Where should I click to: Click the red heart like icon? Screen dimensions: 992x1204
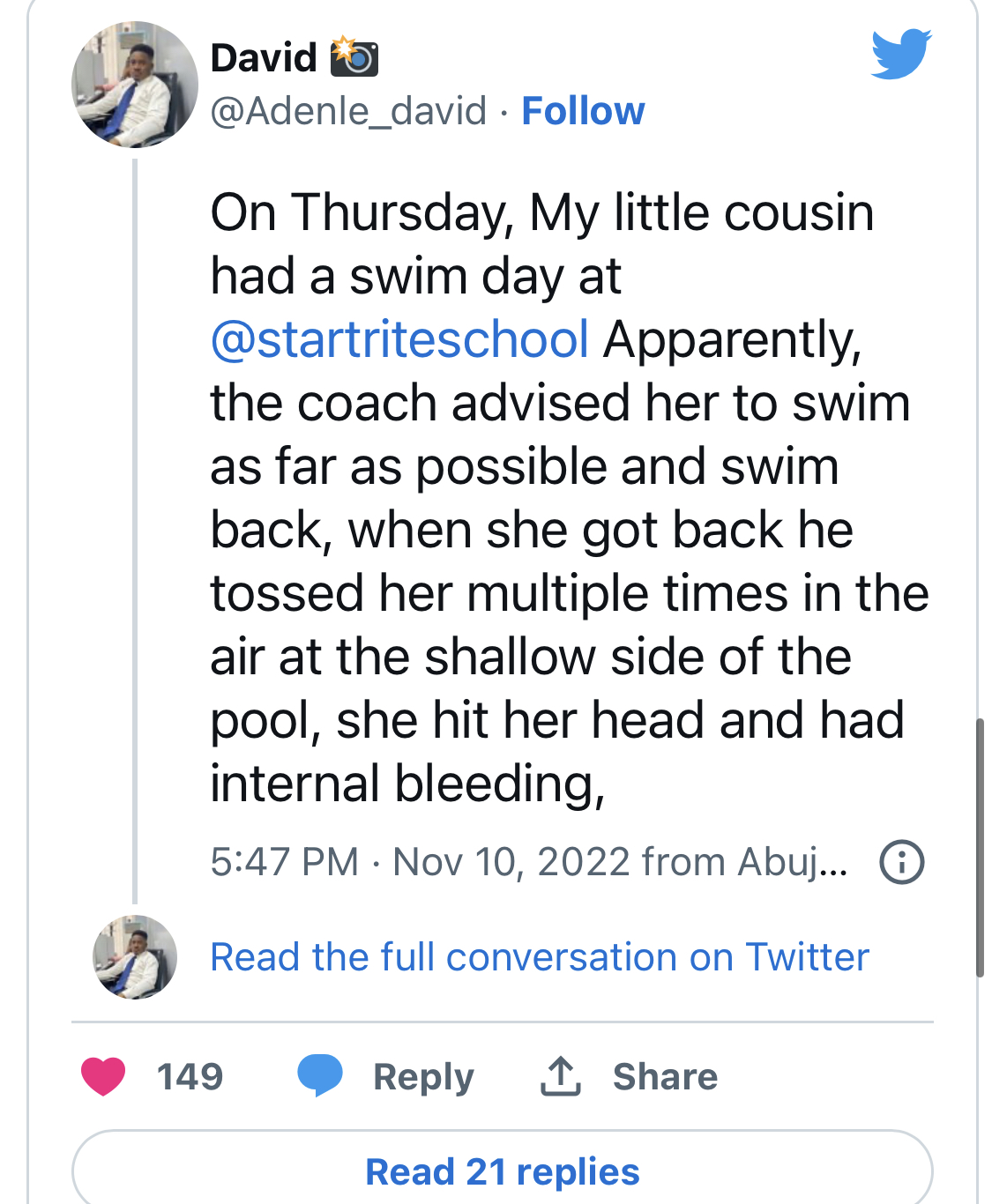tap(103, 1076)
